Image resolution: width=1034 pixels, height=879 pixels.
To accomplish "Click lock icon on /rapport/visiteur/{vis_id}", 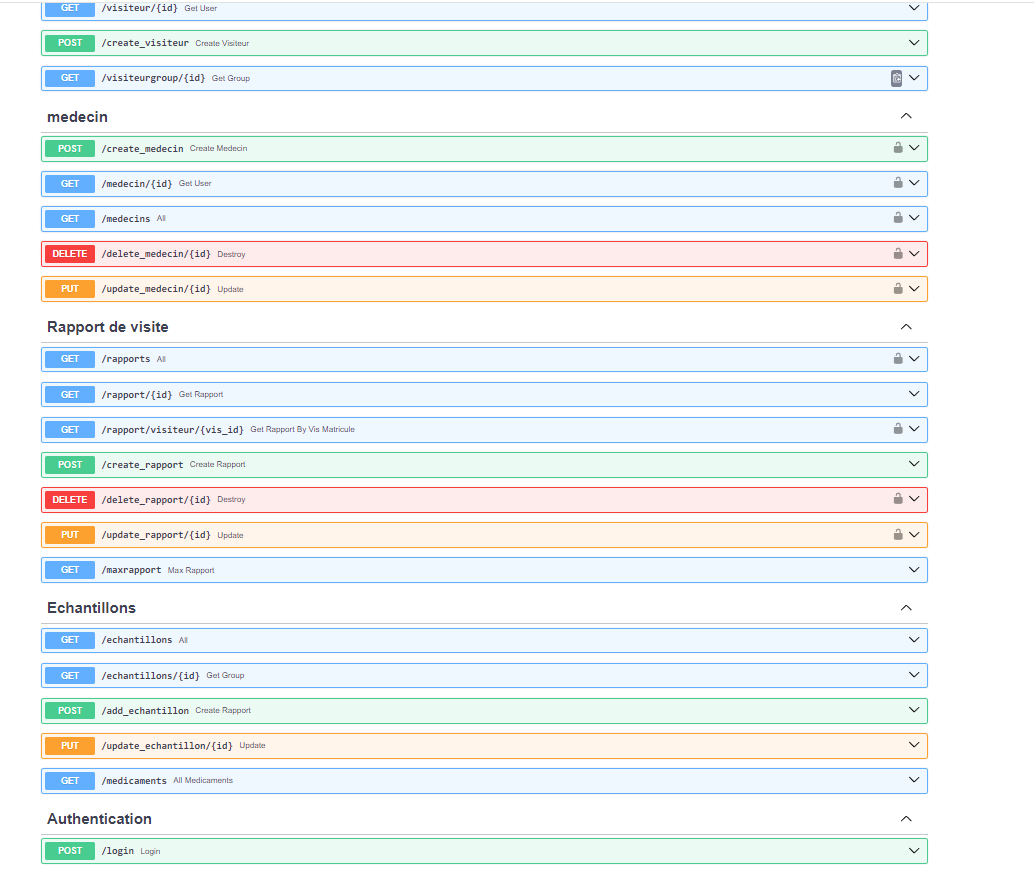I will [x=898, y=429].
